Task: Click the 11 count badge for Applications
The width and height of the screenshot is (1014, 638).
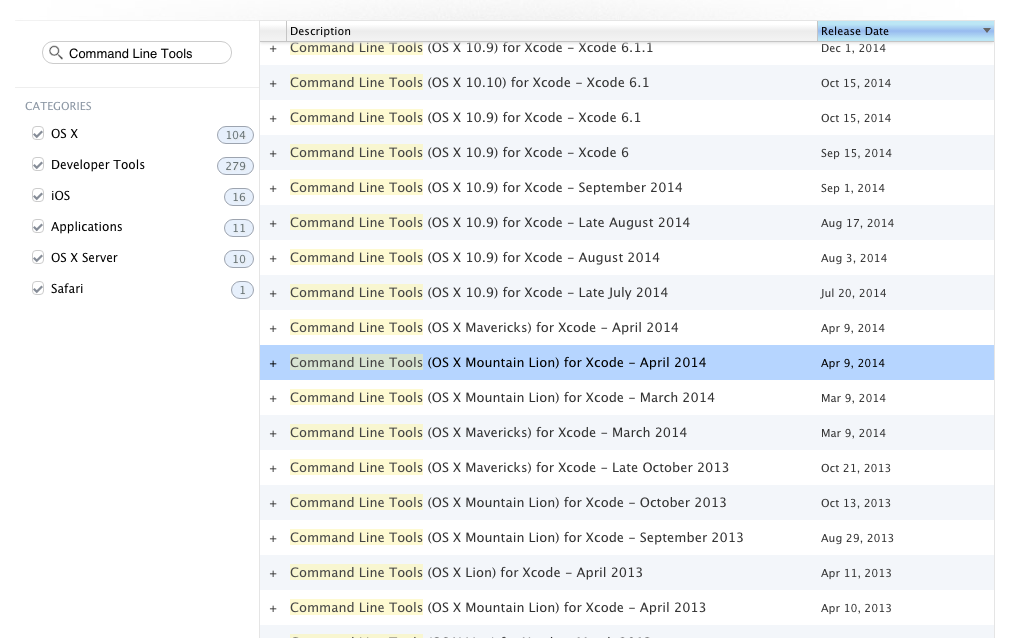Action: click(x=239, y=228)
